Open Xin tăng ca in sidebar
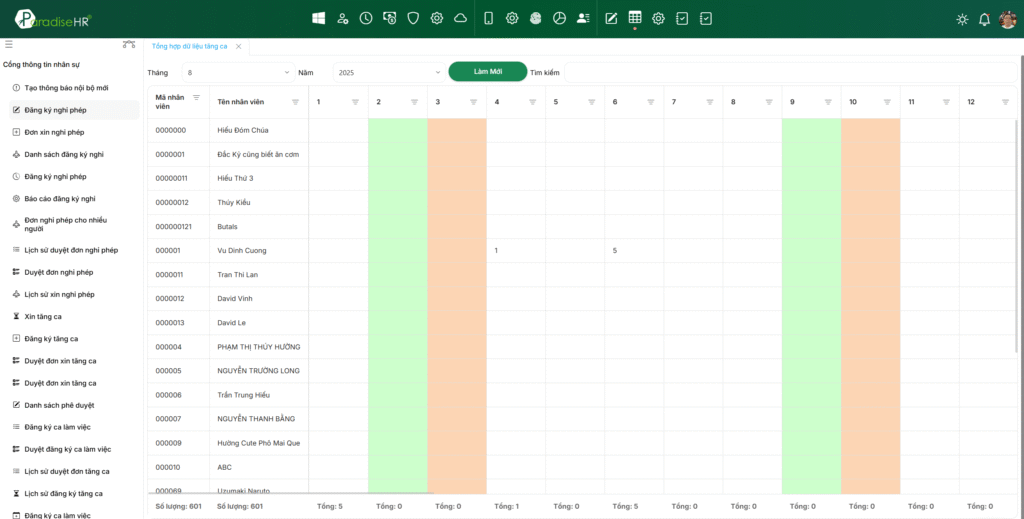1024x519 pixels. (43, 317)
